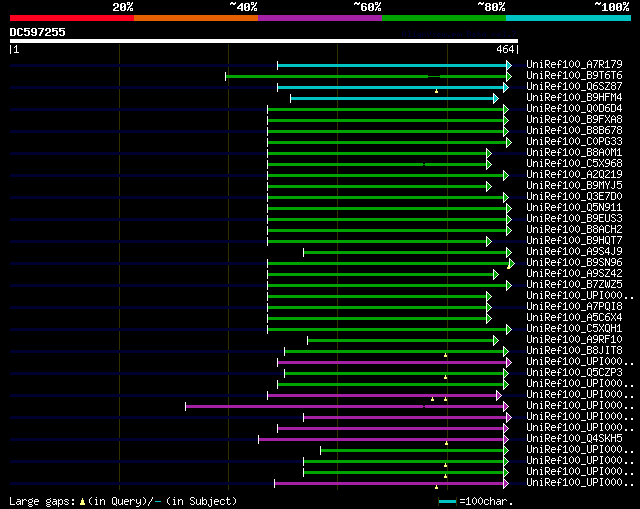
Task: Click the green alignment bar for A9S4J9
Action: [405, 253]
